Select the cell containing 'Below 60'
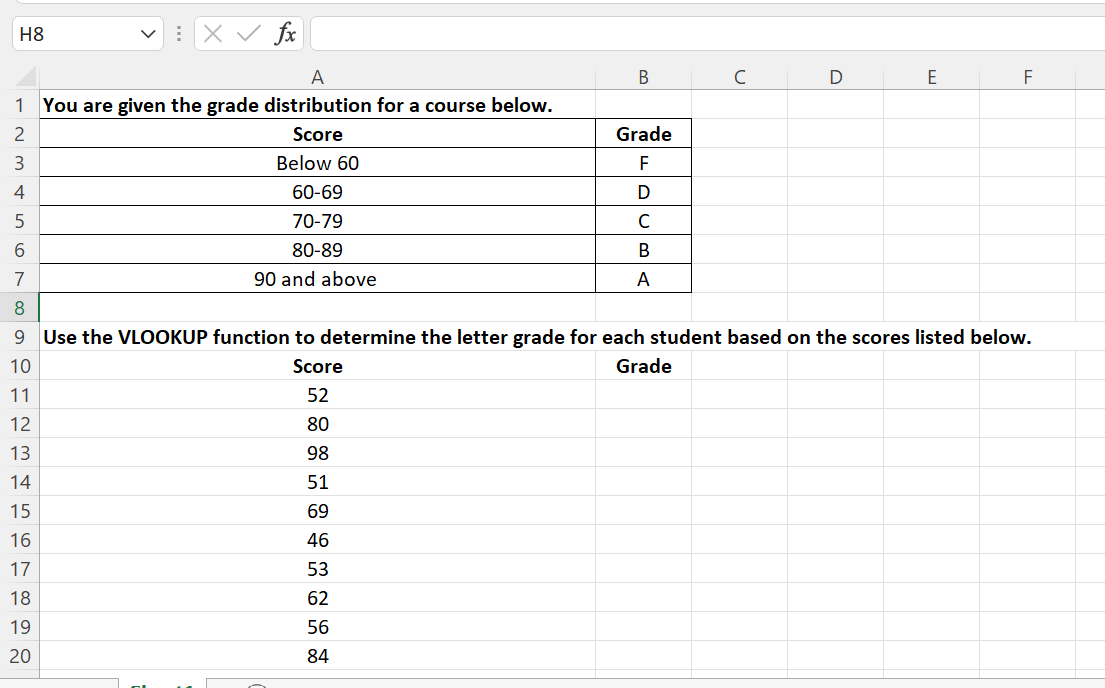Viewport: 1105px width, 688px height. click(x=317, y=162)
